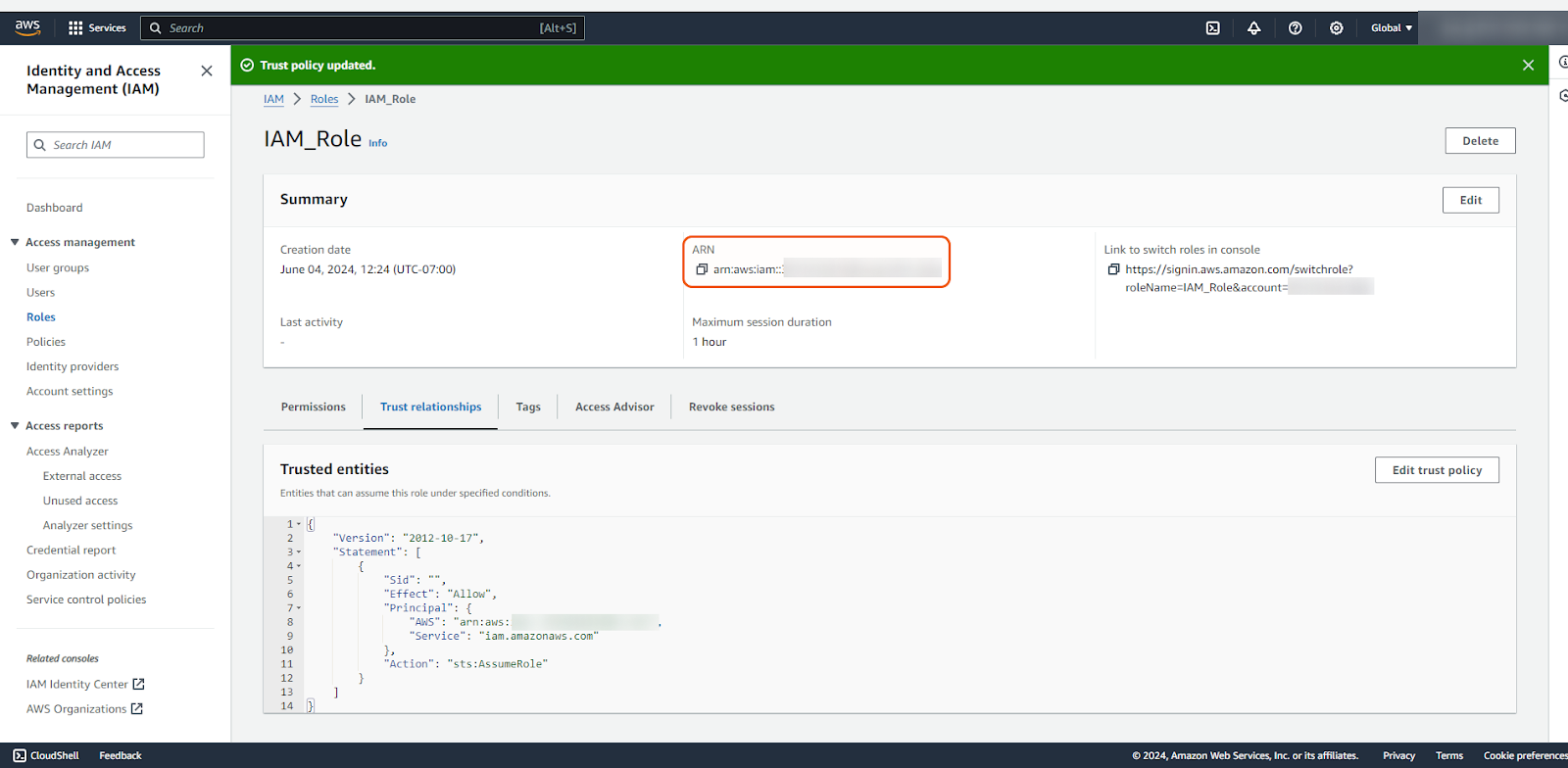Copy the role ARN with copy icon
The image size is (1568, 768).
(702, 269)
